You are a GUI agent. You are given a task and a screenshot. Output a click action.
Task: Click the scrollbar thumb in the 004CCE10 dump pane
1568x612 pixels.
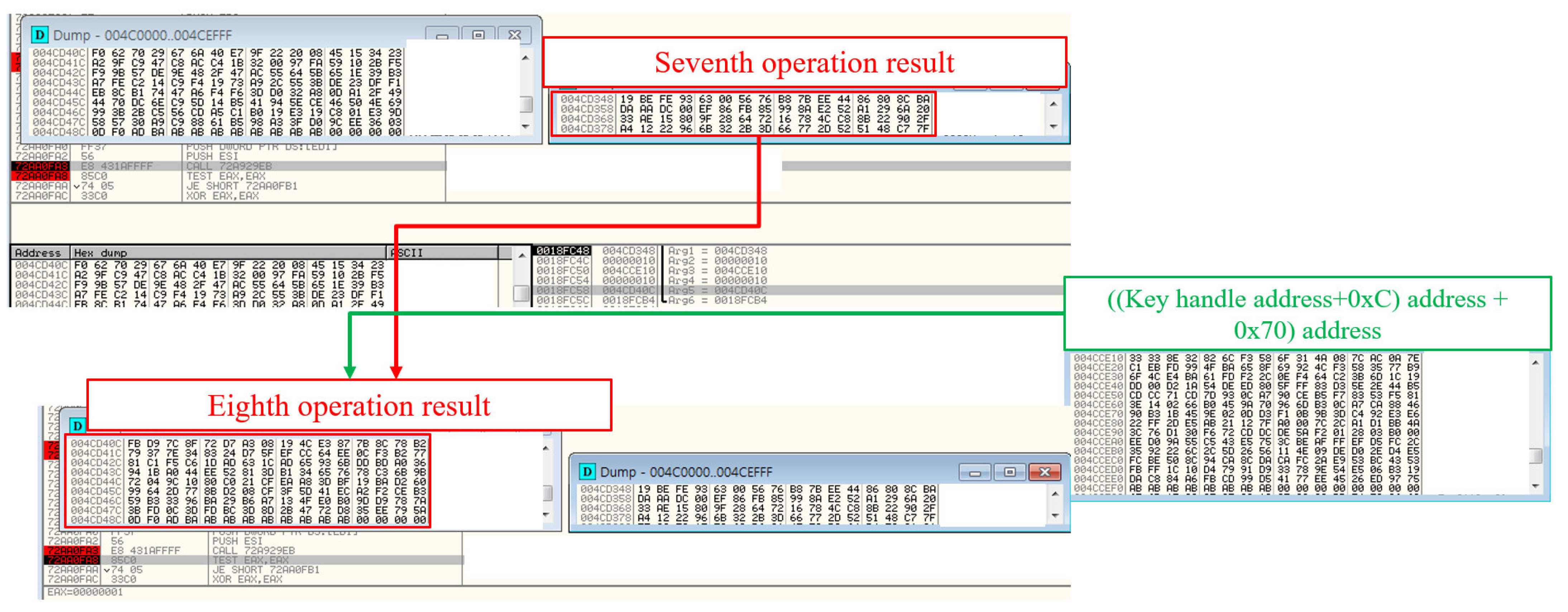pyautogui.click(x=1536, y=455)
